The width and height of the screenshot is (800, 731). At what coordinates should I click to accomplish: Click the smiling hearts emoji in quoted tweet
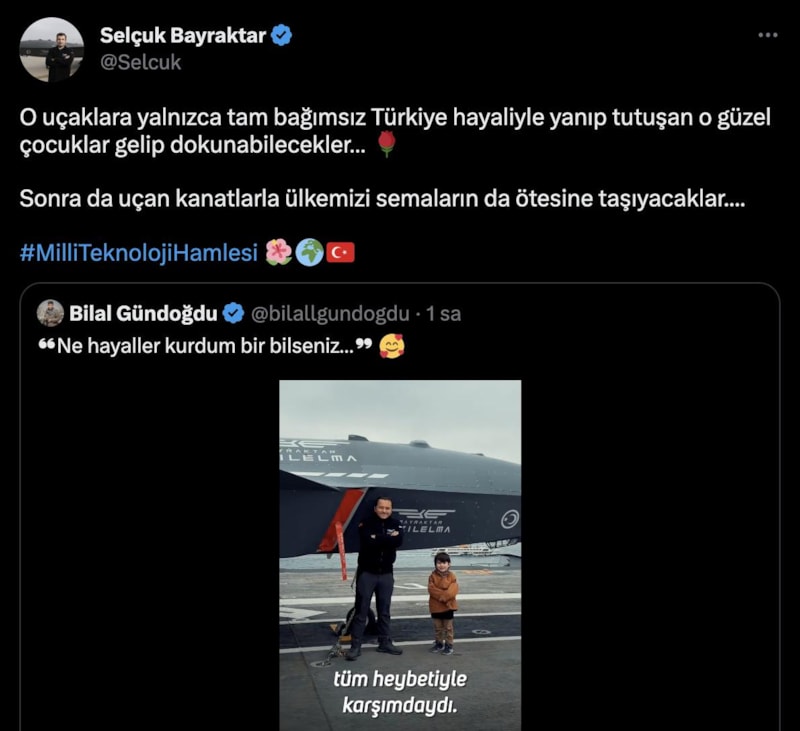[x=392, y=346]
